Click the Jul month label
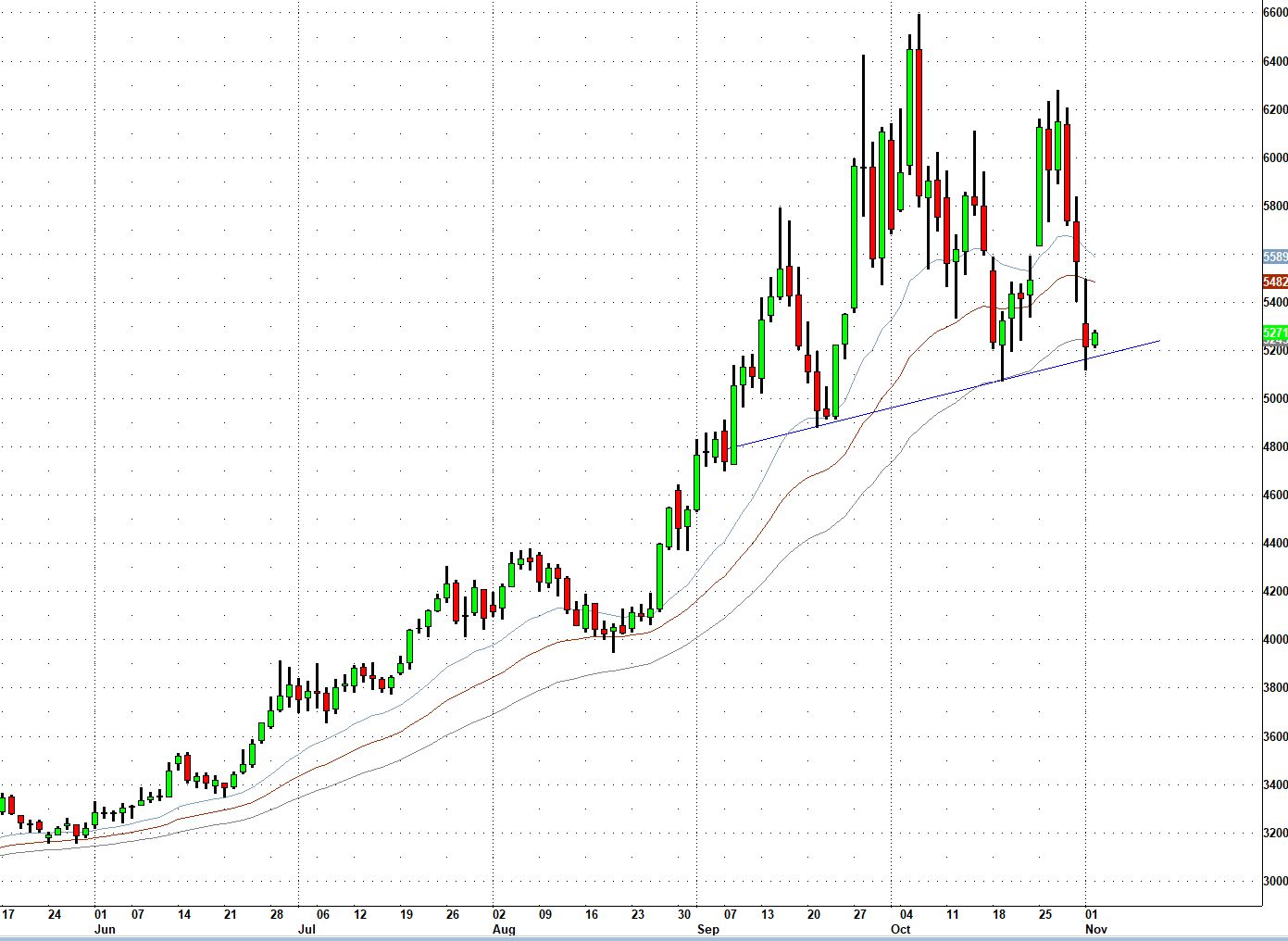 307,929
